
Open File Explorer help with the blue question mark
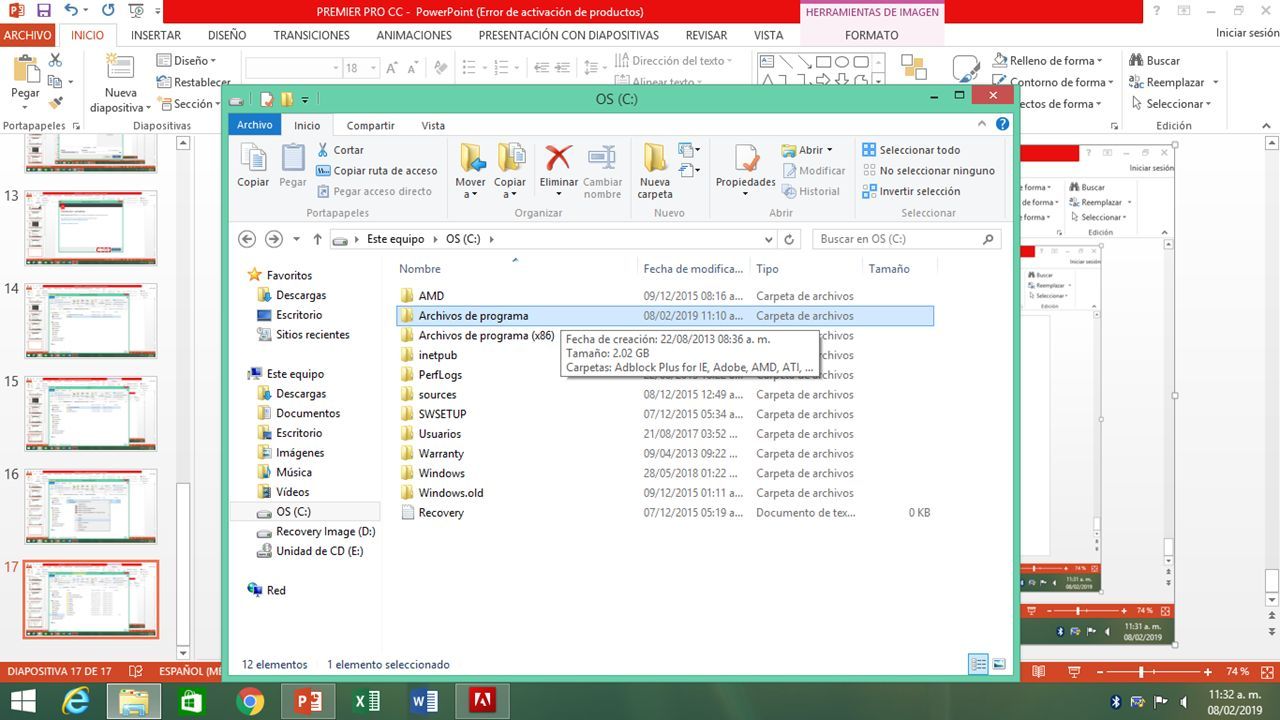[x=1003, y=124]
